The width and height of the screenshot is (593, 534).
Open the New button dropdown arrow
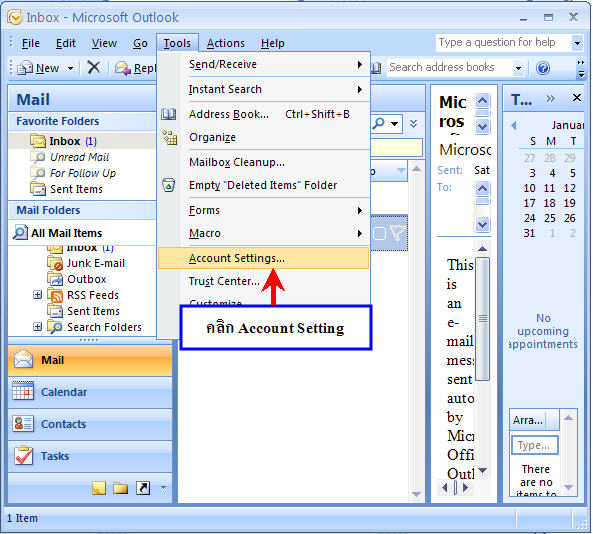(70, 68)
